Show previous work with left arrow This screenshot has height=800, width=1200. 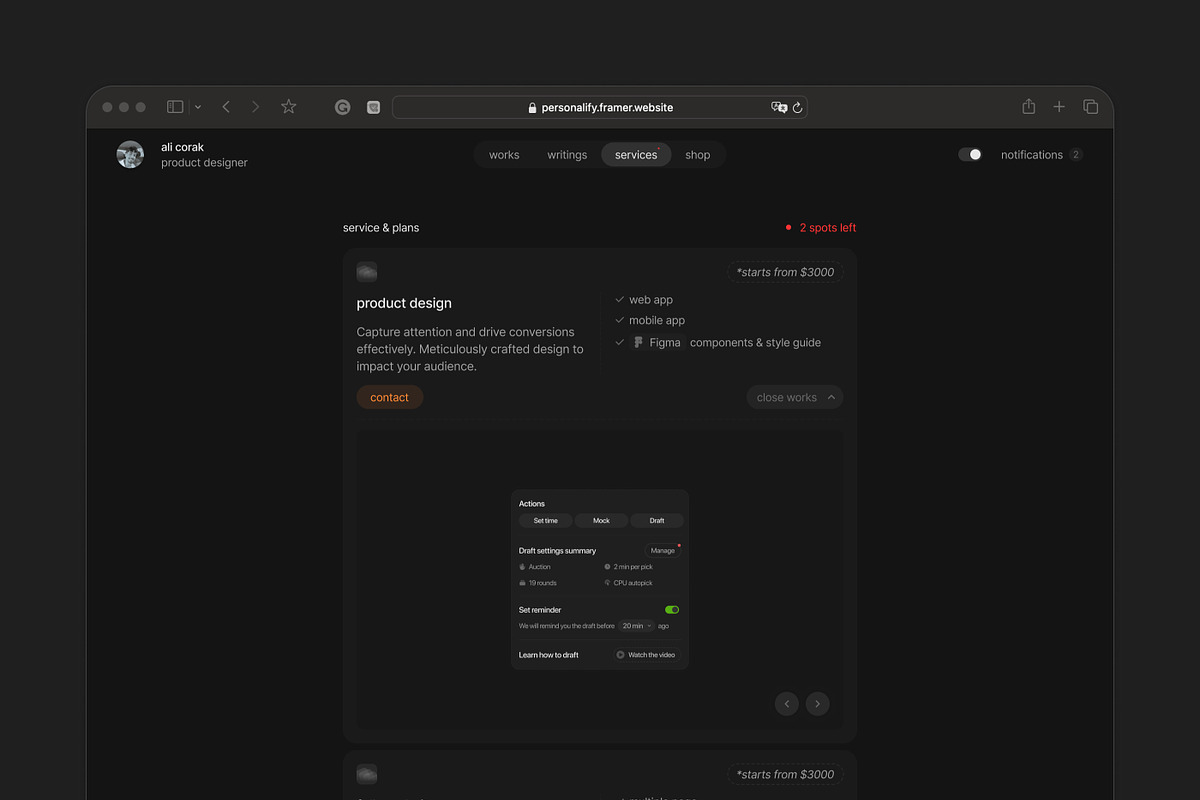(x=787, y=704)
